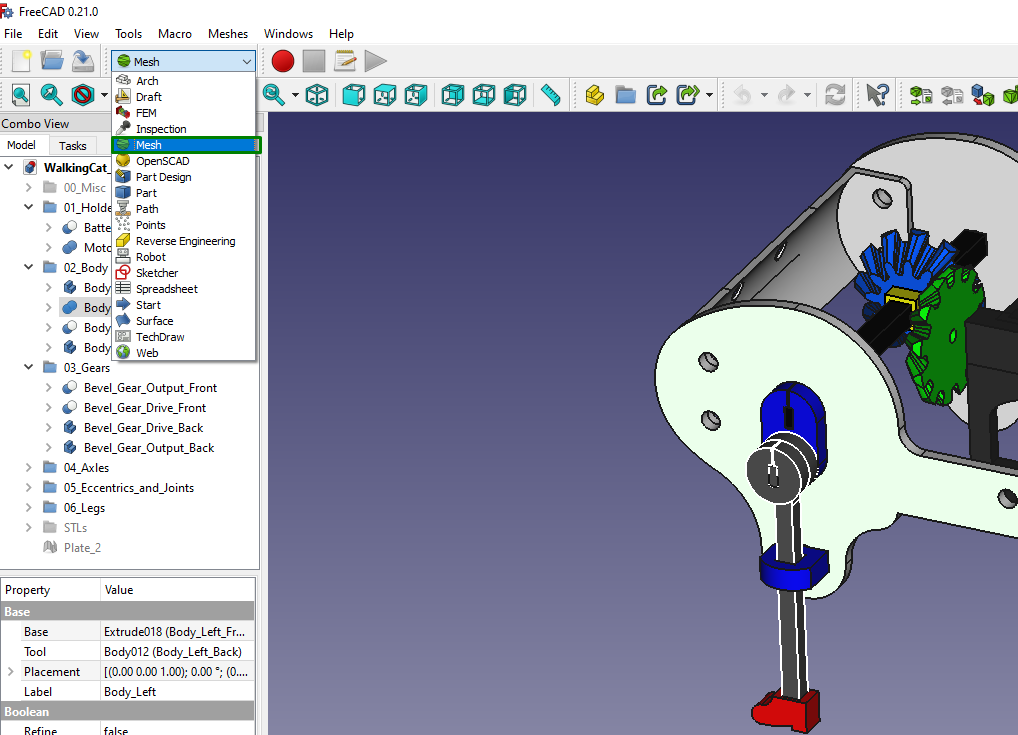
Task: Click the draw style no-entry icon
Action: 83,95
